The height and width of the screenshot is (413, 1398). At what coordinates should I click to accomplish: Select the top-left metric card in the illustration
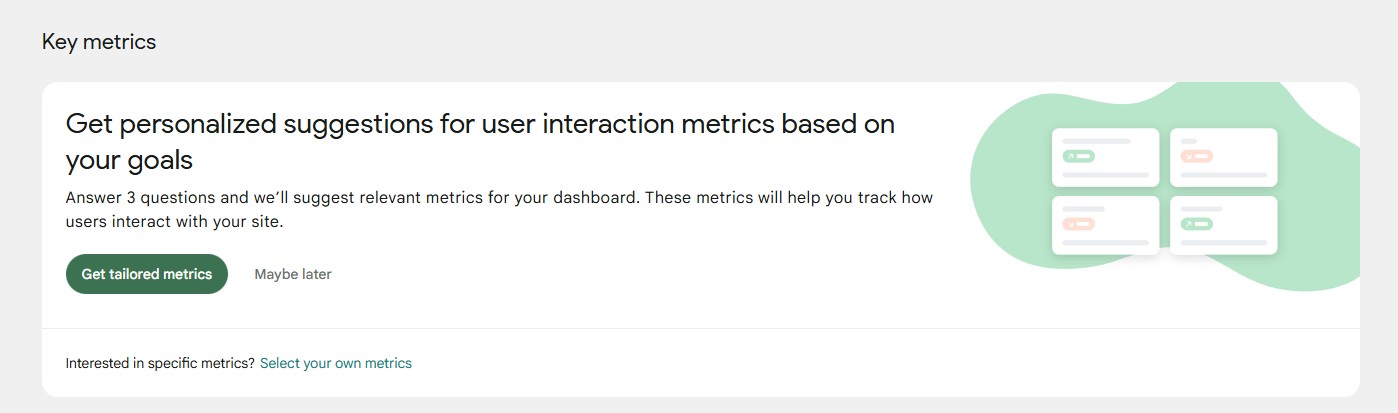coord(1105,157)
